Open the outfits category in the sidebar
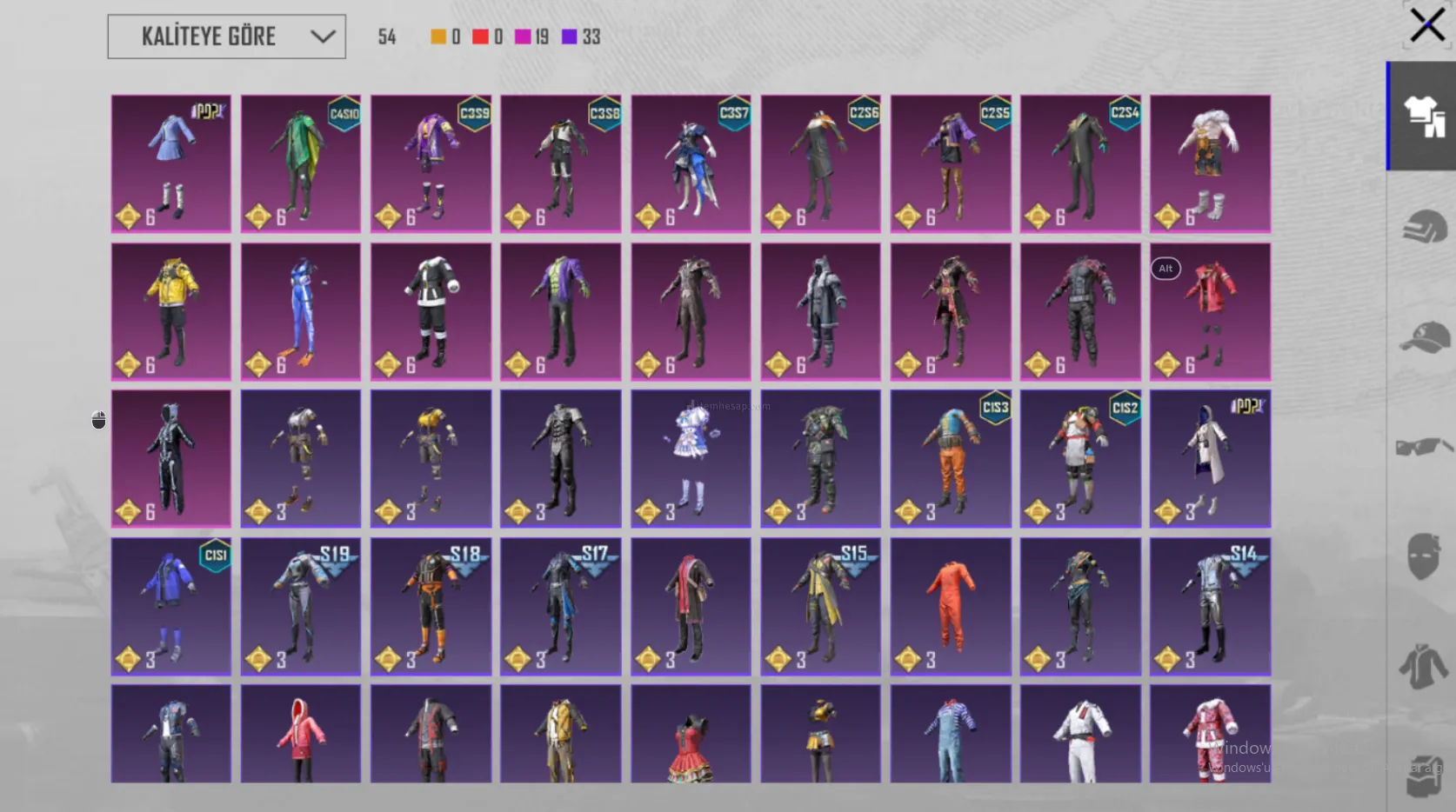The height and width of the screenshot is (812, 1456). click(x=1422, y=116)
